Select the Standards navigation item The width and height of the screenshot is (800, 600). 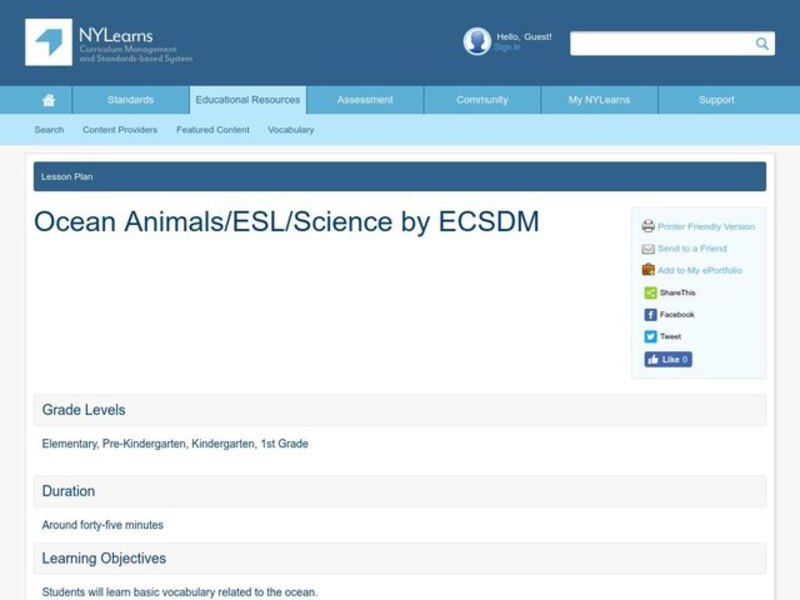130,99
